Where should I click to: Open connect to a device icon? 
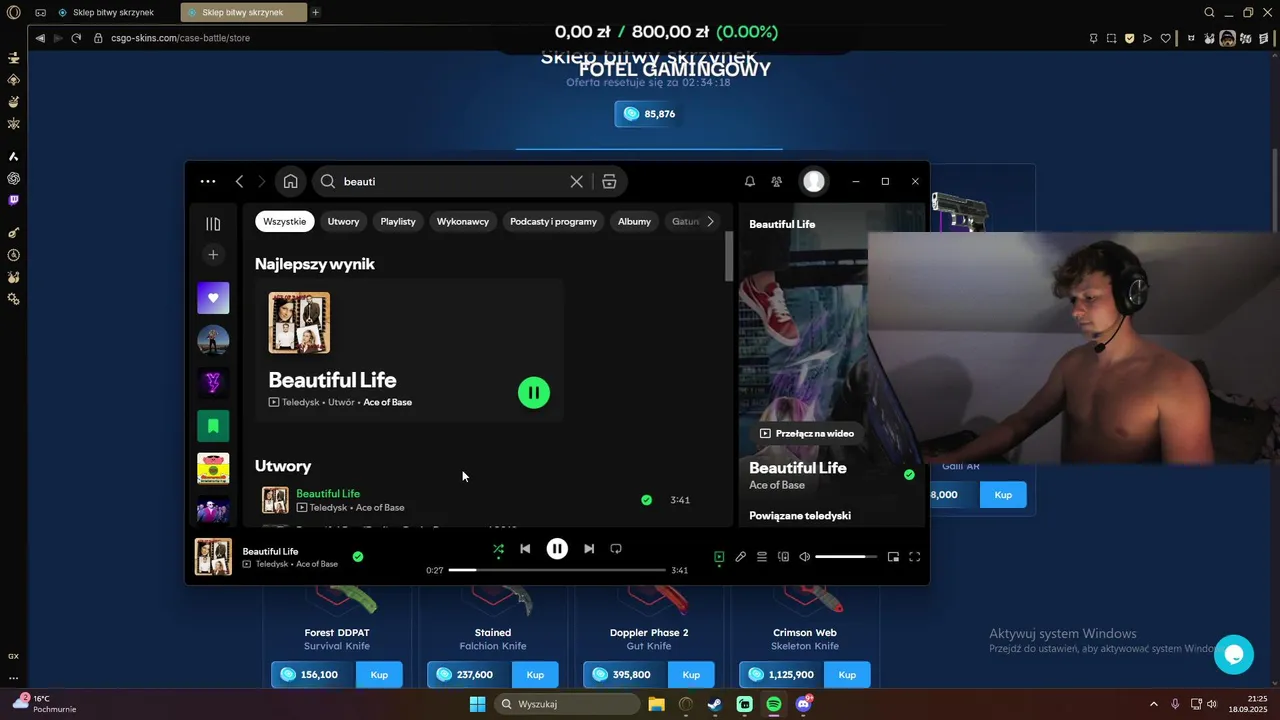784,557
